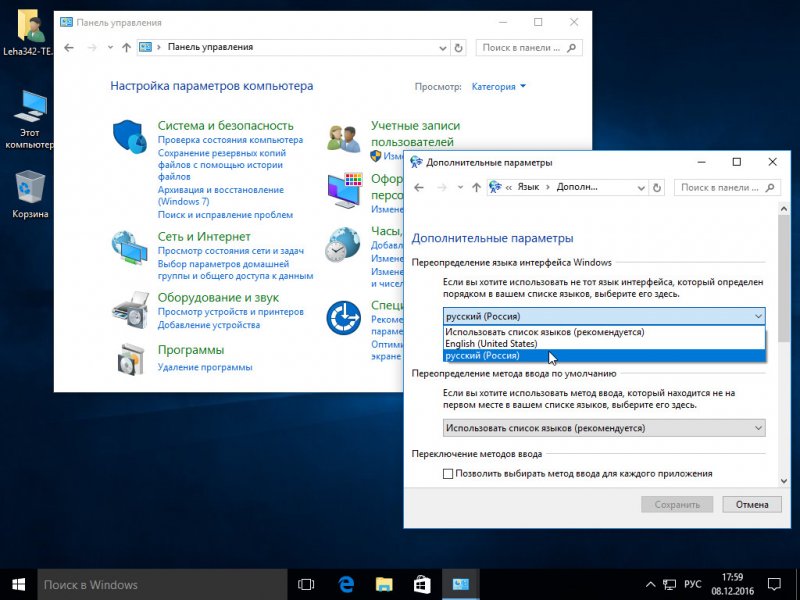Image resolution: width=800 pixels, height=600 pixels.
Task: Open the Категория view dropdown
Action: coord(498,87)
